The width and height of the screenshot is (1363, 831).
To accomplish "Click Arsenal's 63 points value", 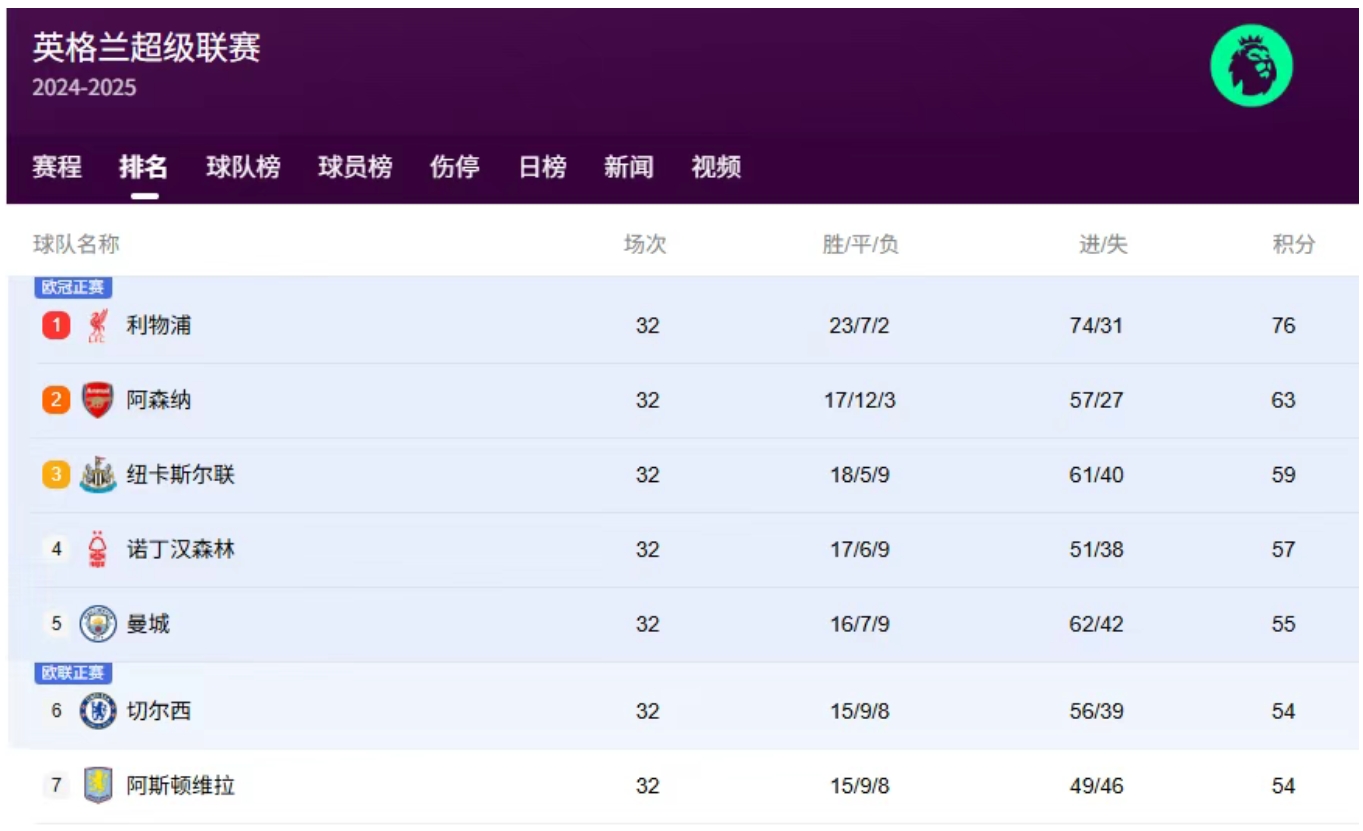I will tap(1283, 401).
